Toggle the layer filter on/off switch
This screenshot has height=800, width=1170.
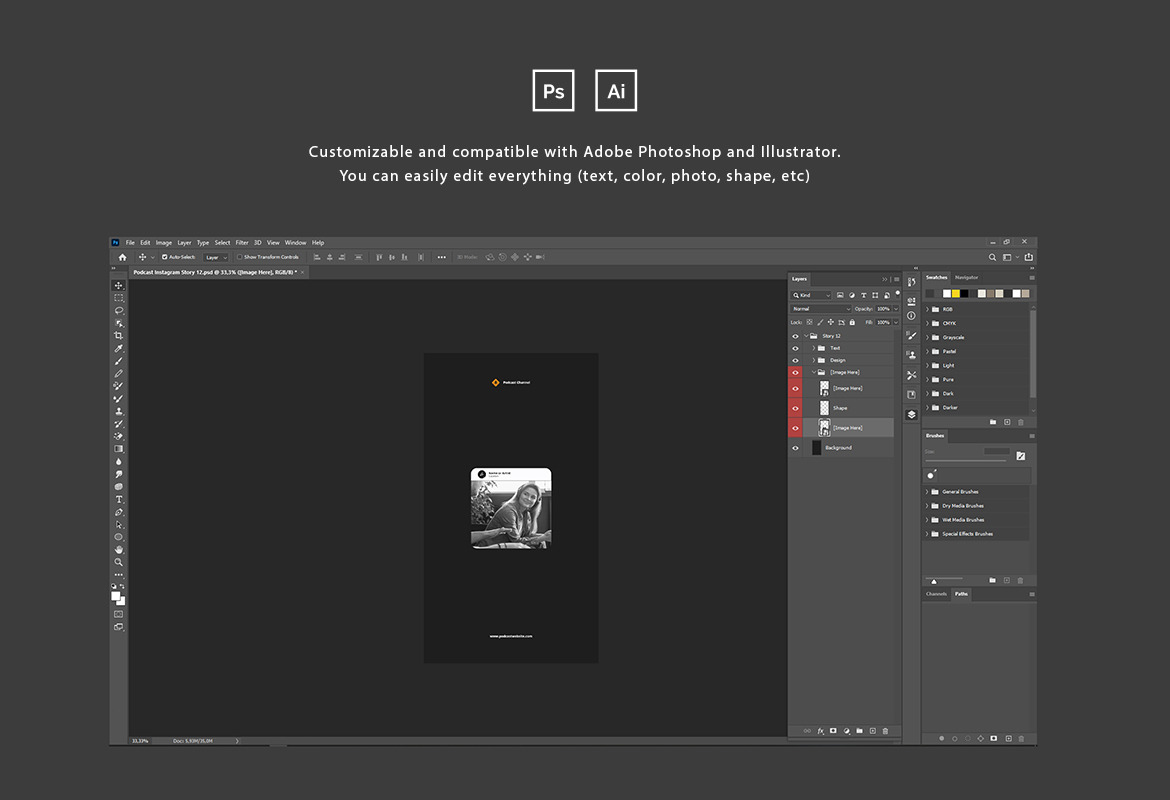(x=898, y=294)
